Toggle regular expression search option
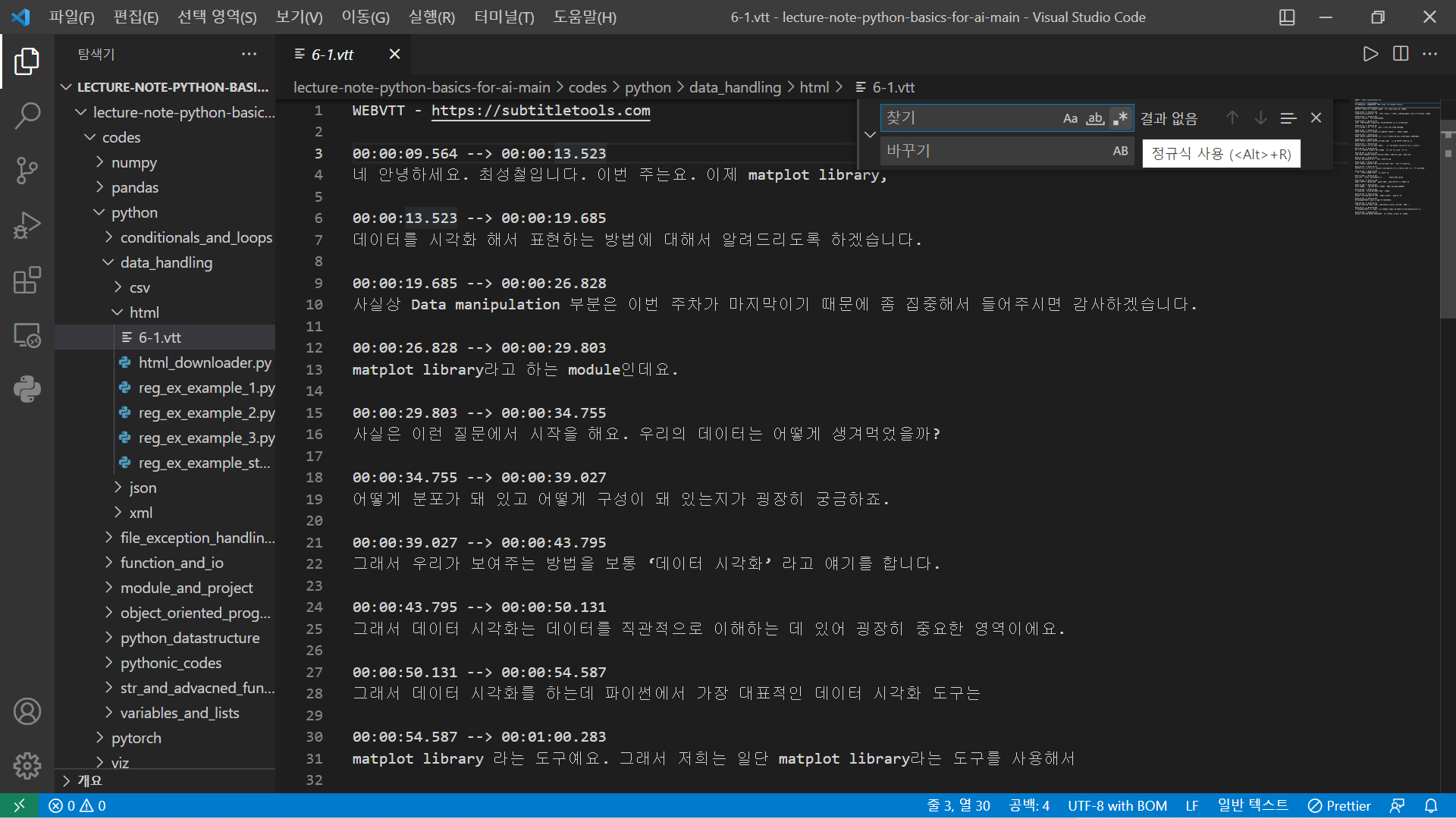The width and height of the screenshot is (1456, 819). tap(1120, 118)
